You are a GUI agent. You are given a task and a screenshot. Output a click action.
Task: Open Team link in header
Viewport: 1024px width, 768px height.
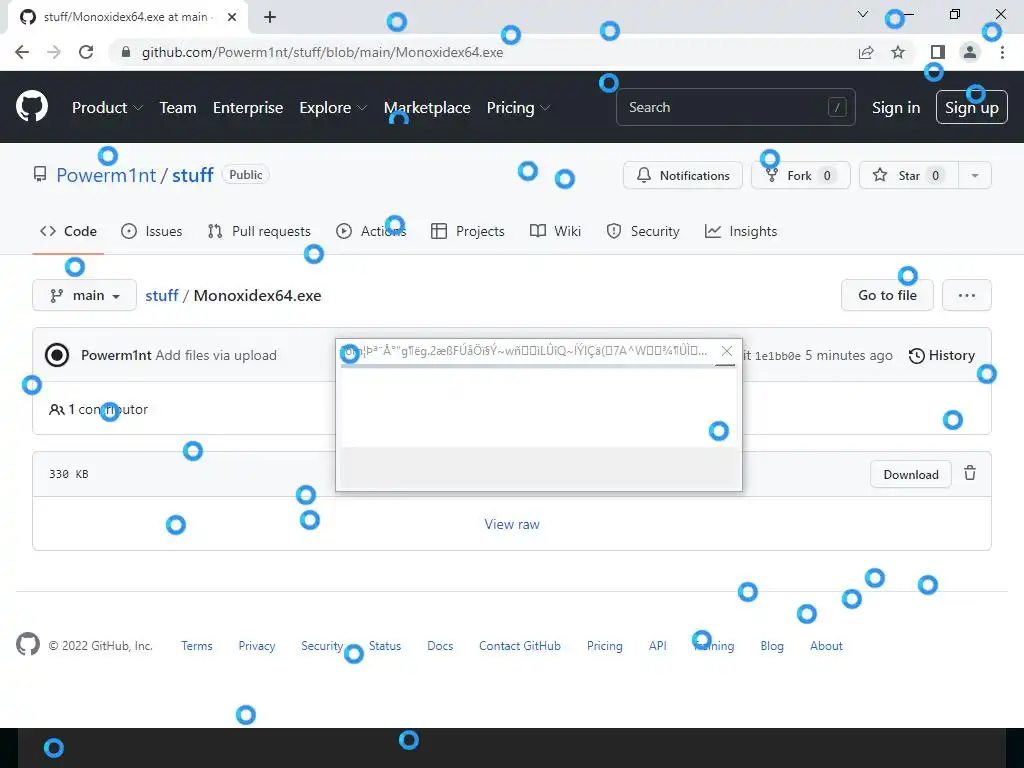click(x=178, y=108)
